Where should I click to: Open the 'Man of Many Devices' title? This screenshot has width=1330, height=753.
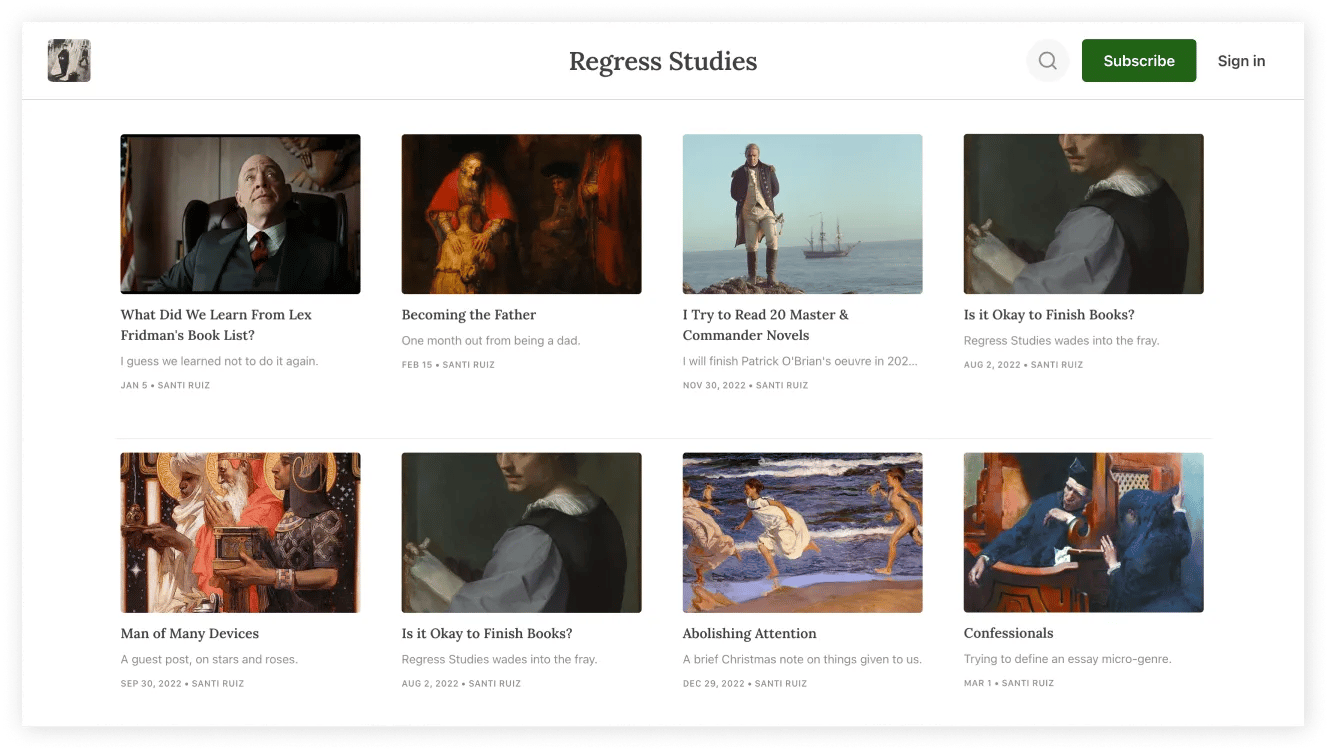(x=189, y=634)
